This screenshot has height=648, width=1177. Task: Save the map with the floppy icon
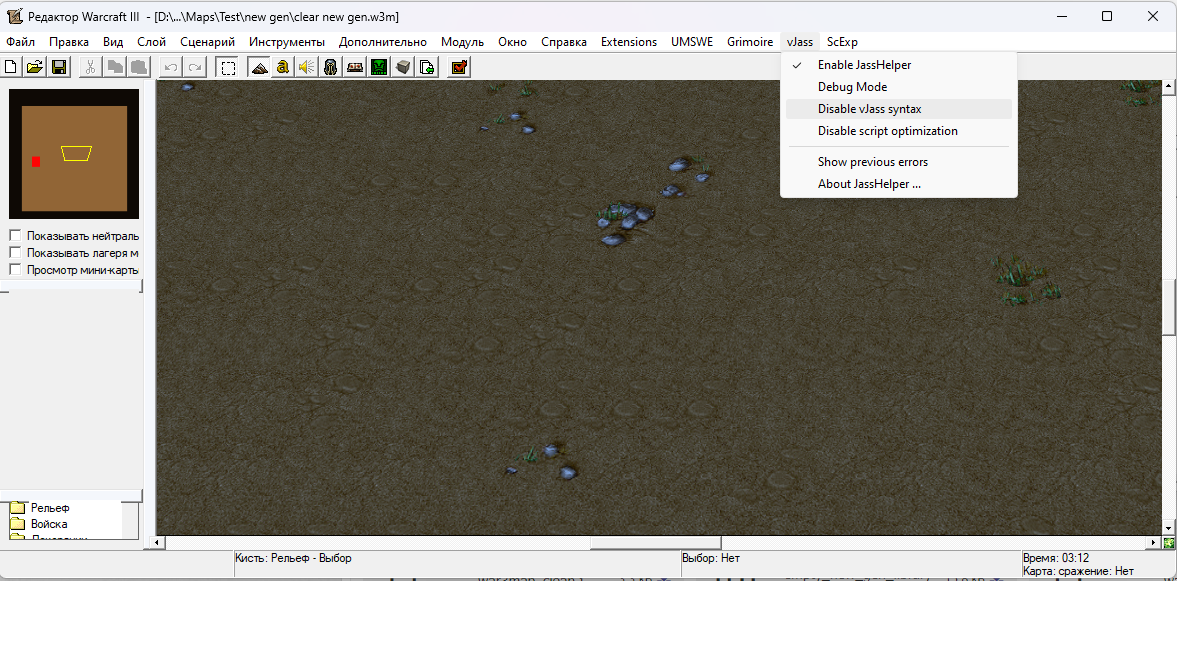pos(59,68)
